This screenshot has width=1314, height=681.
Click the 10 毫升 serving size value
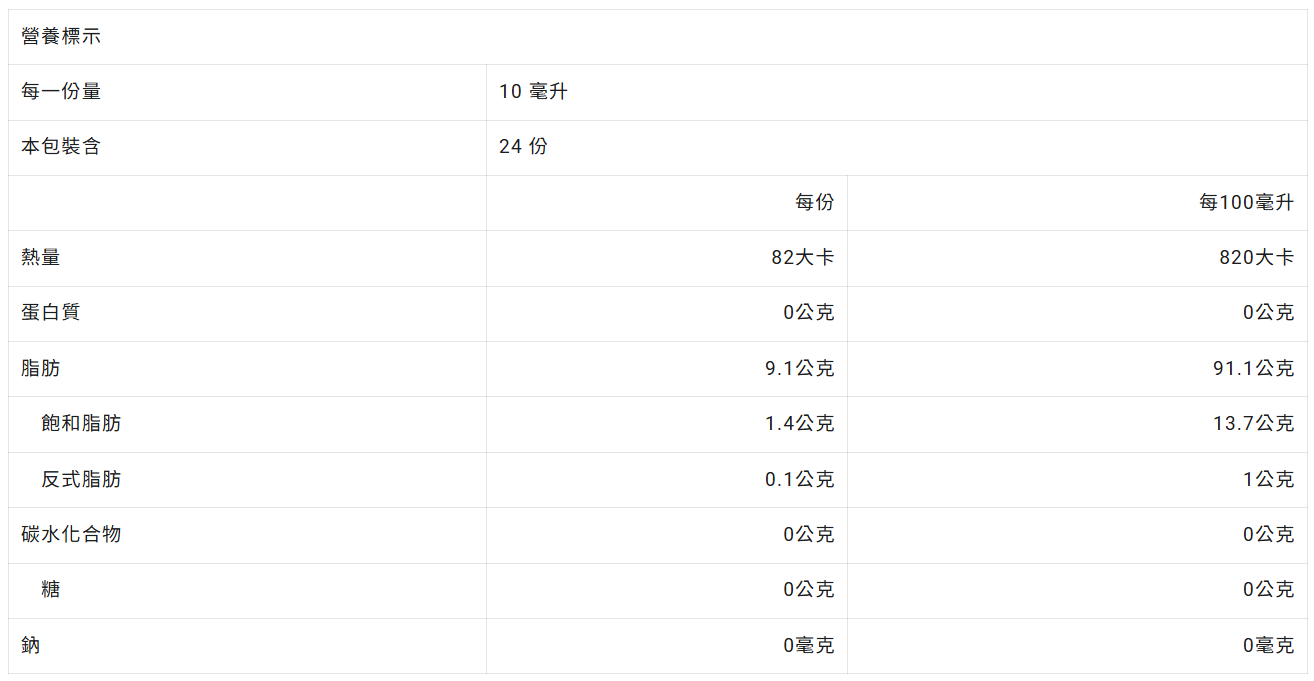[533, 92]
